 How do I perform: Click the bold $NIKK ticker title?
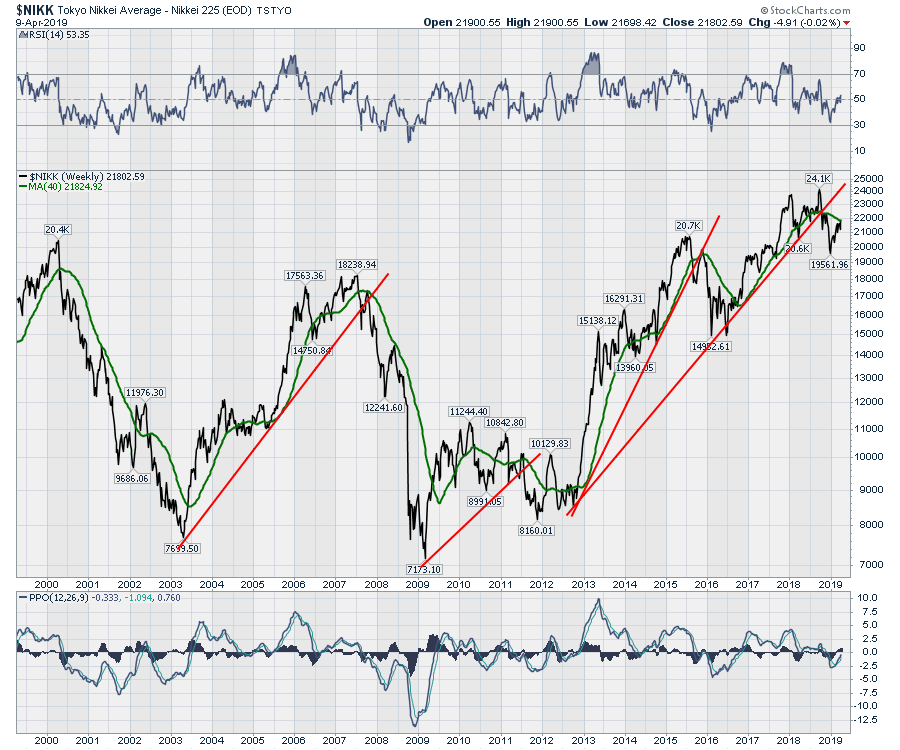click(34, 10)
